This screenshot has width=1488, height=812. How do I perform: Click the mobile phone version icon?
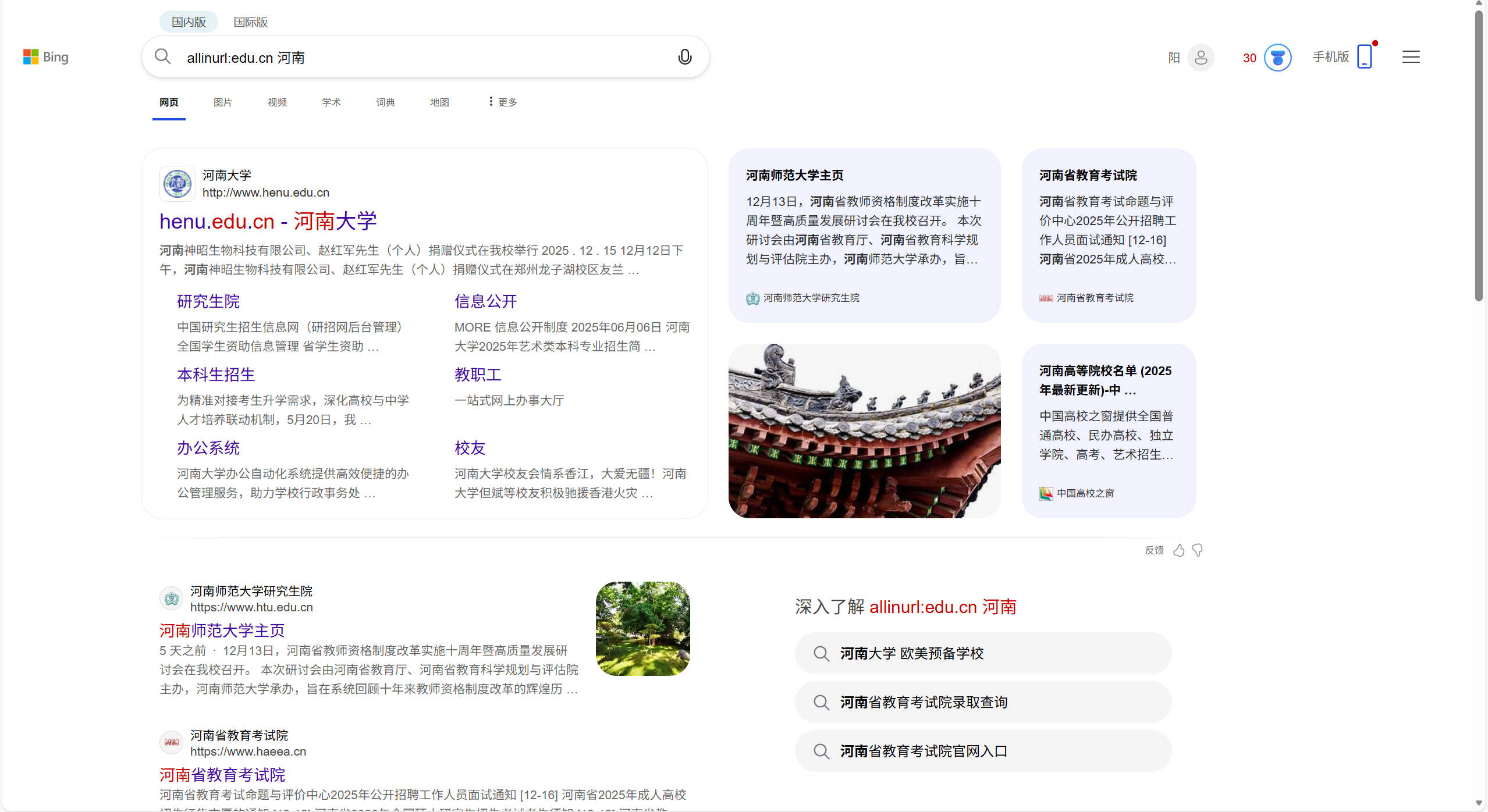1364,57
